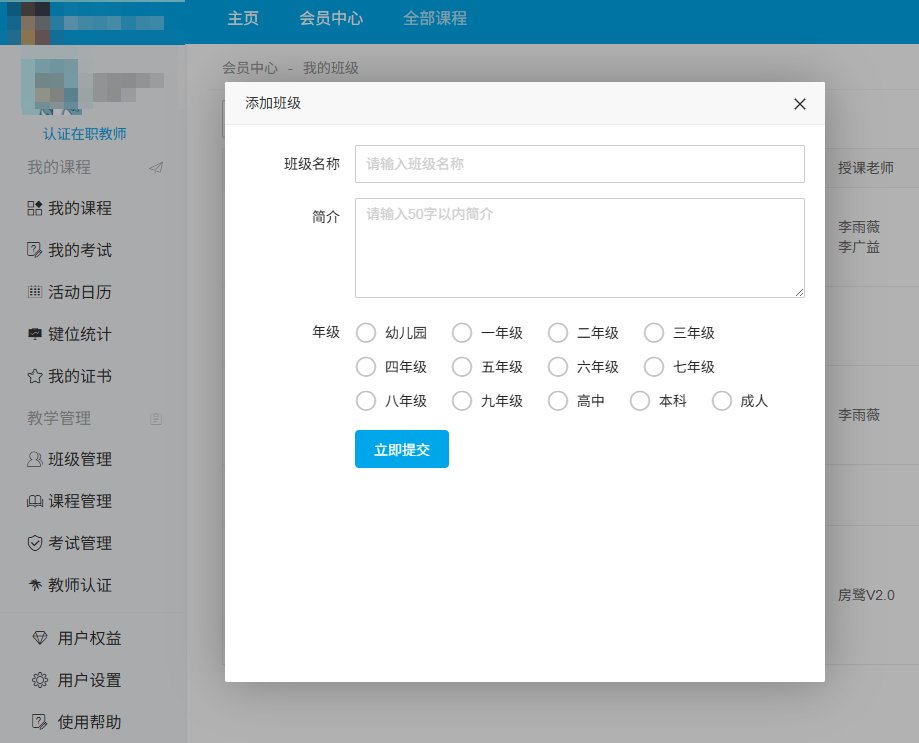
Task: Click the 我的考试 sidebar icon
Action: 34,251
